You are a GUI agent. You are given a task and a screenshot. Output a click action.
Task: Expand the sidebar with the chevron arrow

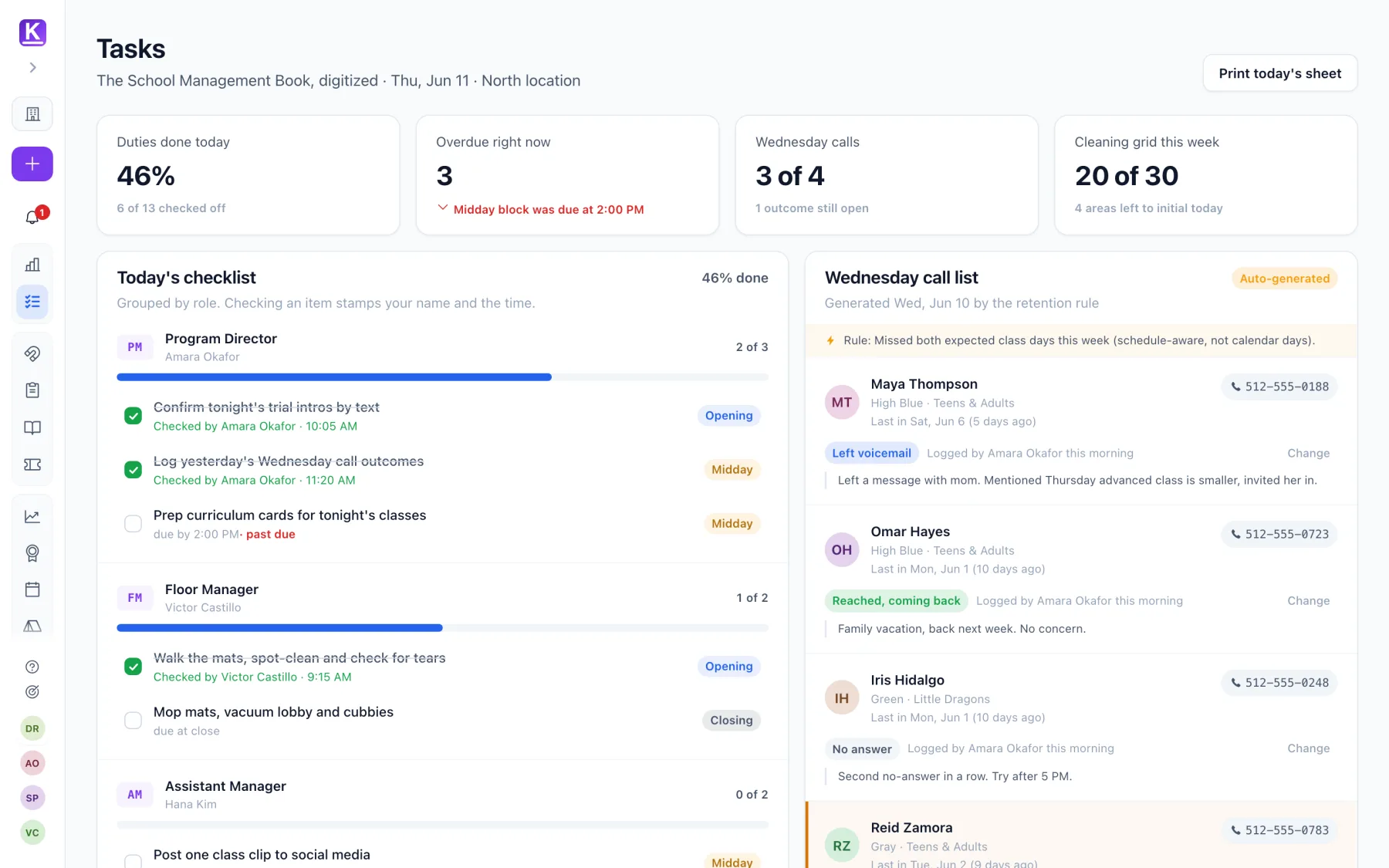point(32,67)
